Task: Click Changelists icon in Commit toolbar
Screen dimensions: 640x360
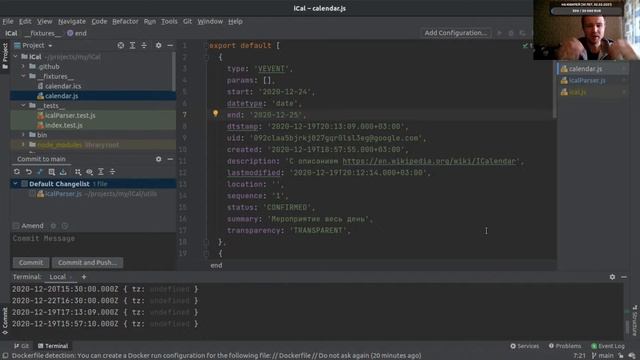Action: (x=51, y=172)
